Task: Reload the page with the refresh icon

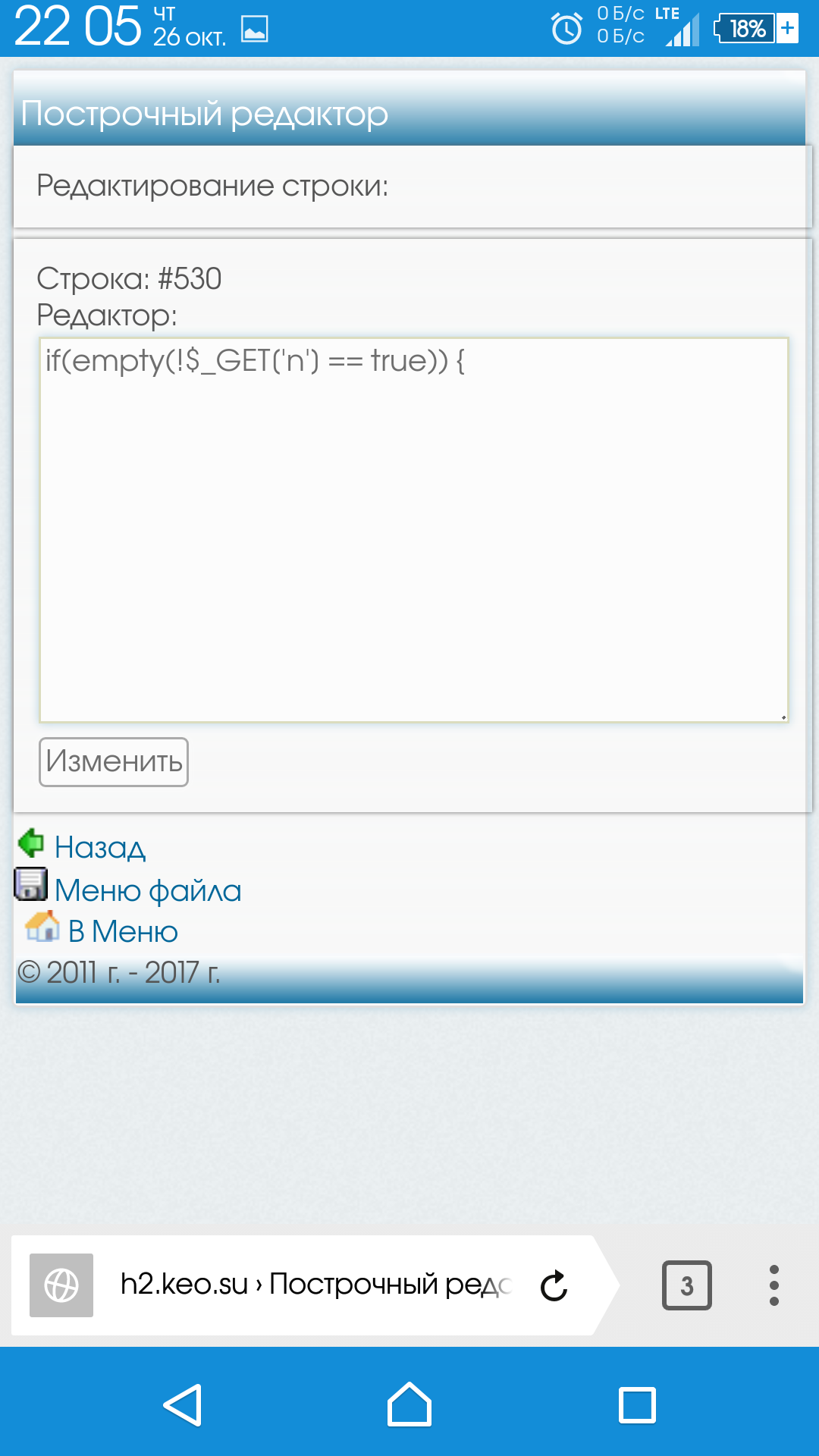Action: click(x=554, y=1285)
